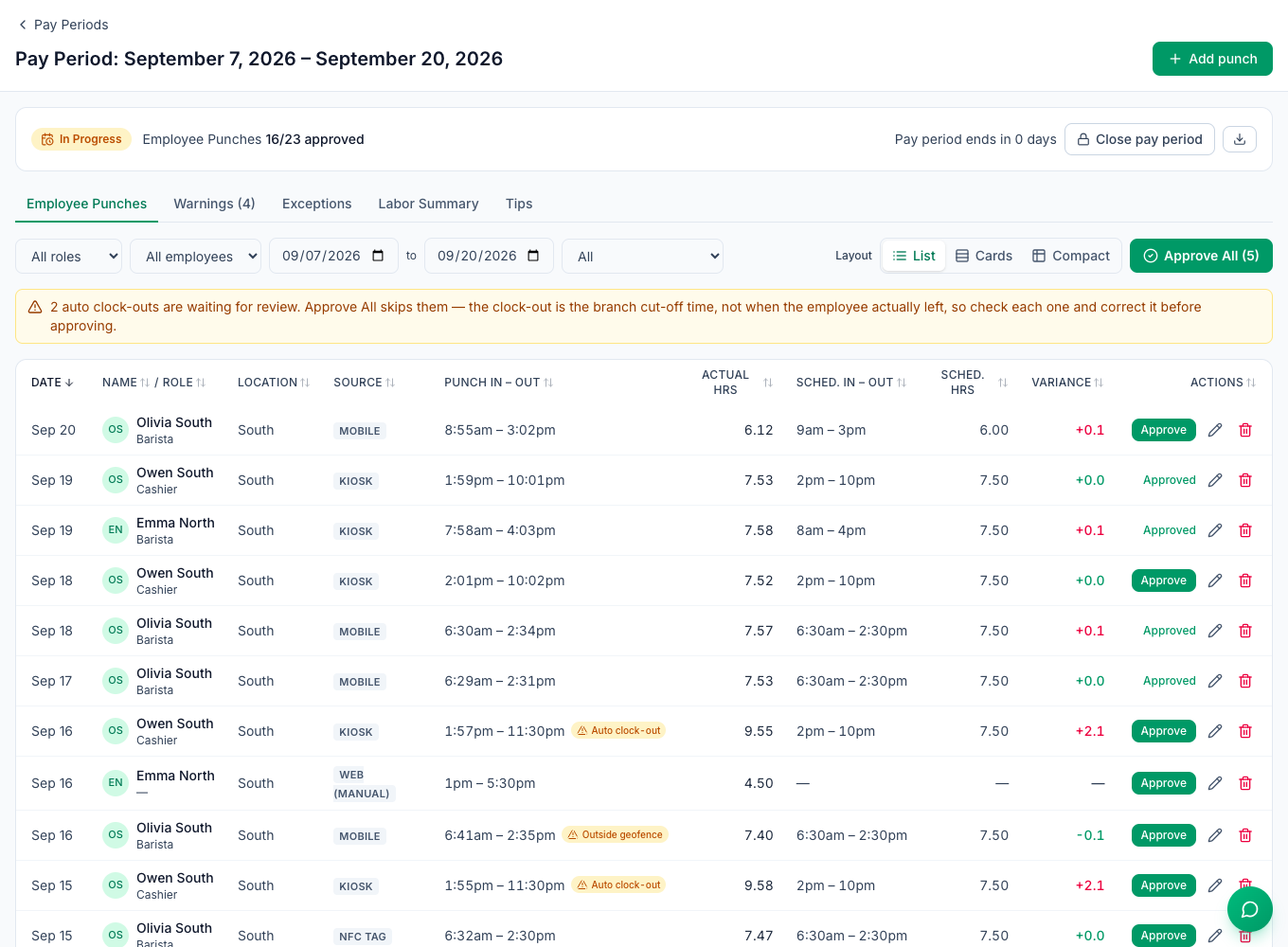Image resolution: width=1288 pixels, height=947 pixels.
Task: Sort by Sched. In – Out column
Action: (851, 383)
